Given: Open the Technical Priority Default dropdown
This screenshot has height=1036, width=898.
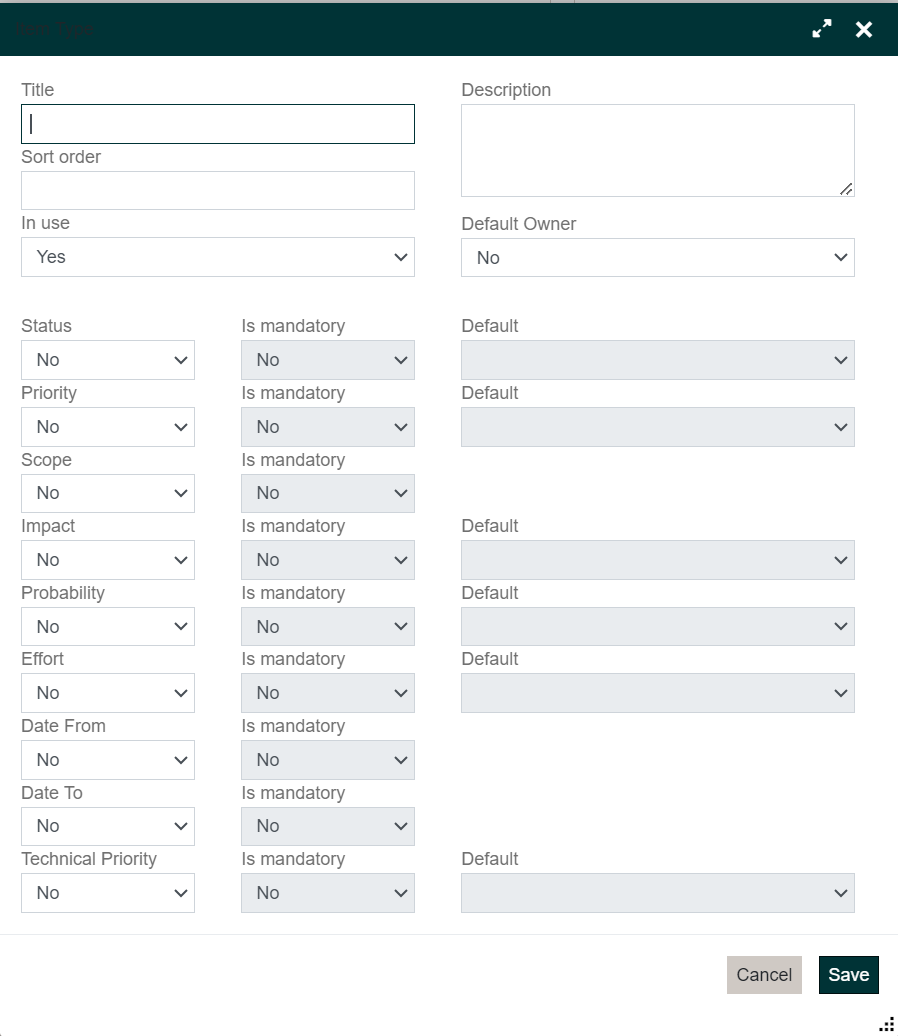Looking at the screenshot, I should tap(657, 893).
